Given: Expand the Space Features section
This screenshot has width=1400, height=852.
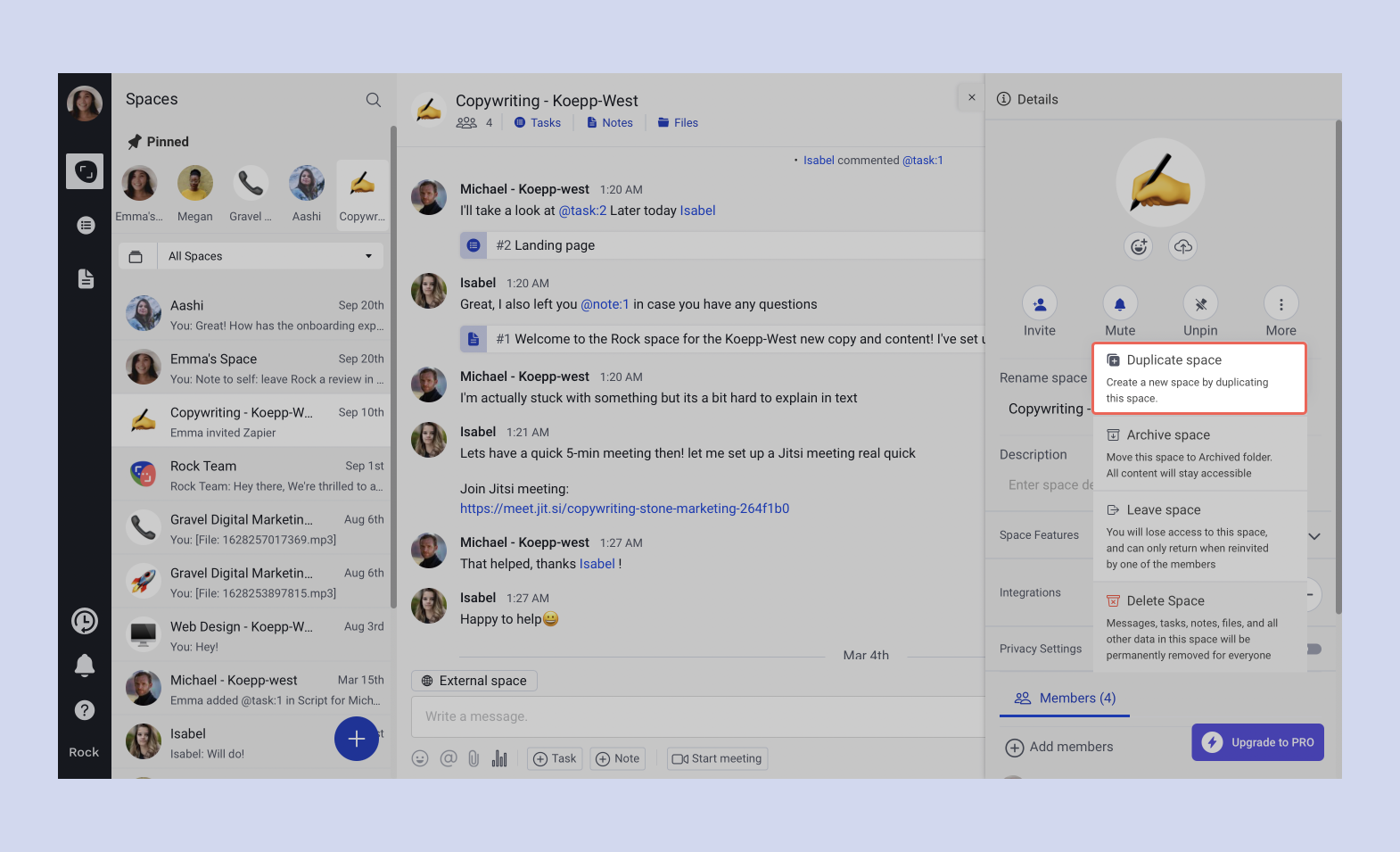Looking at the screenshot, I should click(1314, 536).
